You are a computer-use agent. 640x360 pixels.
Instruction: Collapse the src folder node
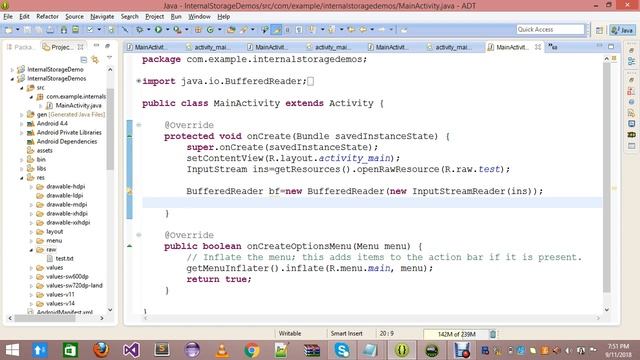click(x=22, y=87)
